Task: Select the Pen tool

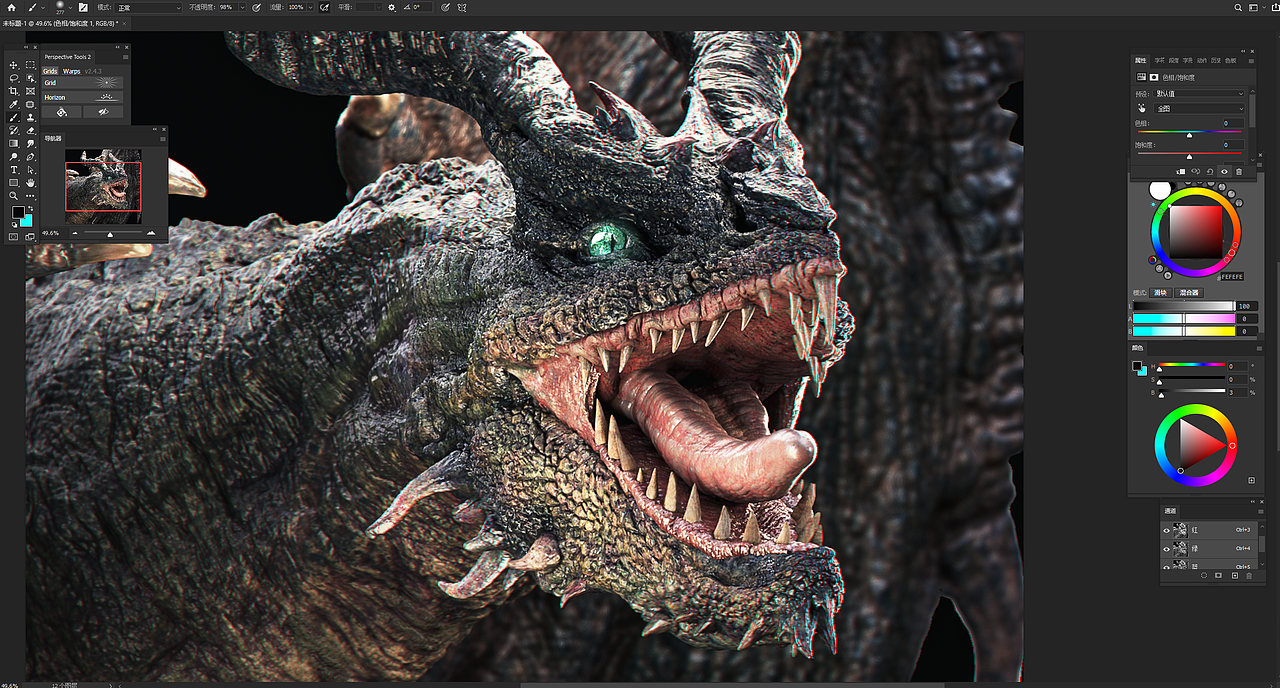Action: pyautogui.click(x=30, y=157)
